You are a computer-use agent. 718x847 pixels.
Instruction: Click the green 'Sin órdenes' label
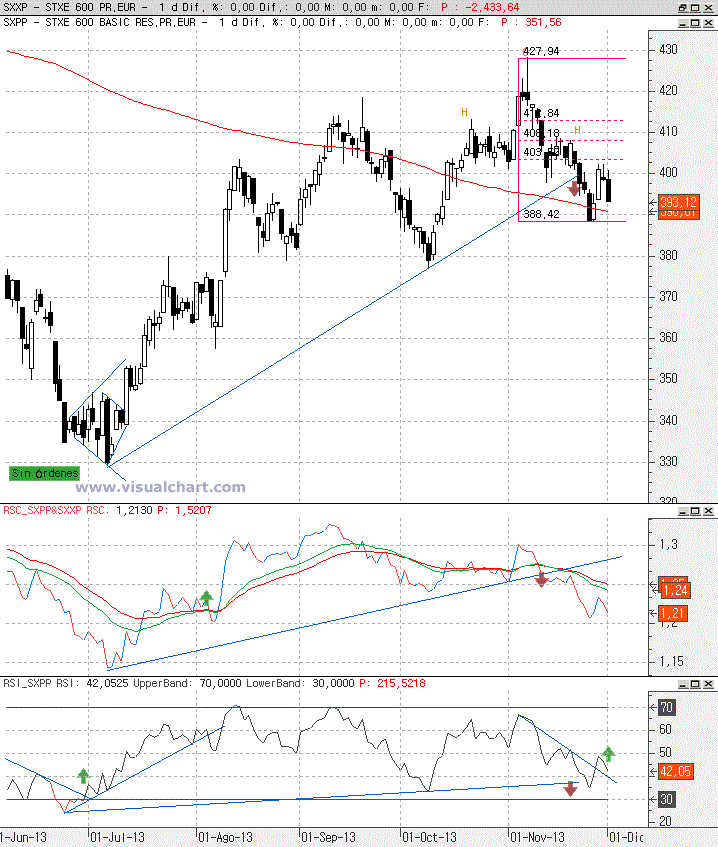pyautogui.click(x=44, y=473)
